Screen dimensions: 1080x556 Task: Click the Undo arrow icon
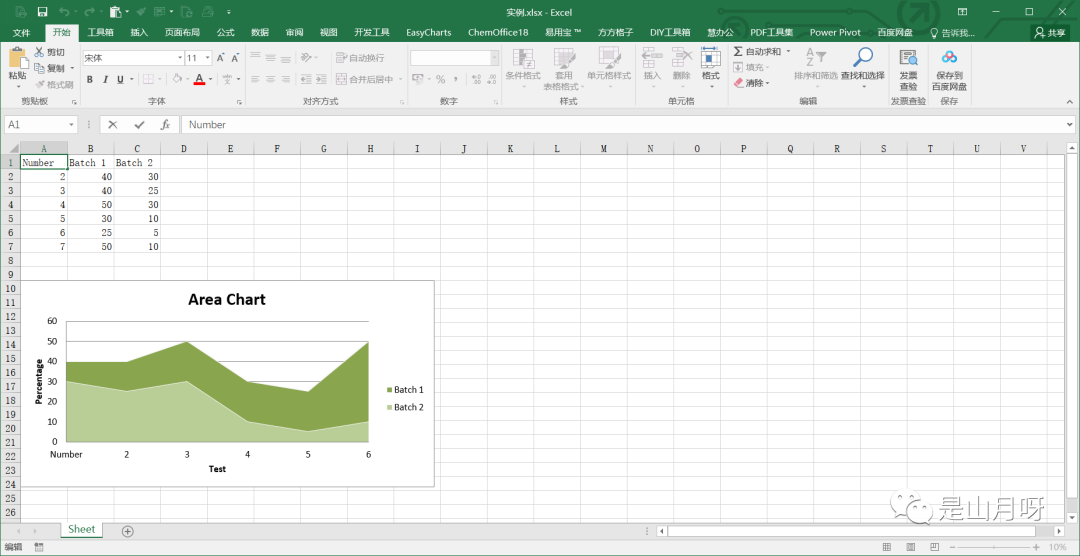click(x=63, y=12)
